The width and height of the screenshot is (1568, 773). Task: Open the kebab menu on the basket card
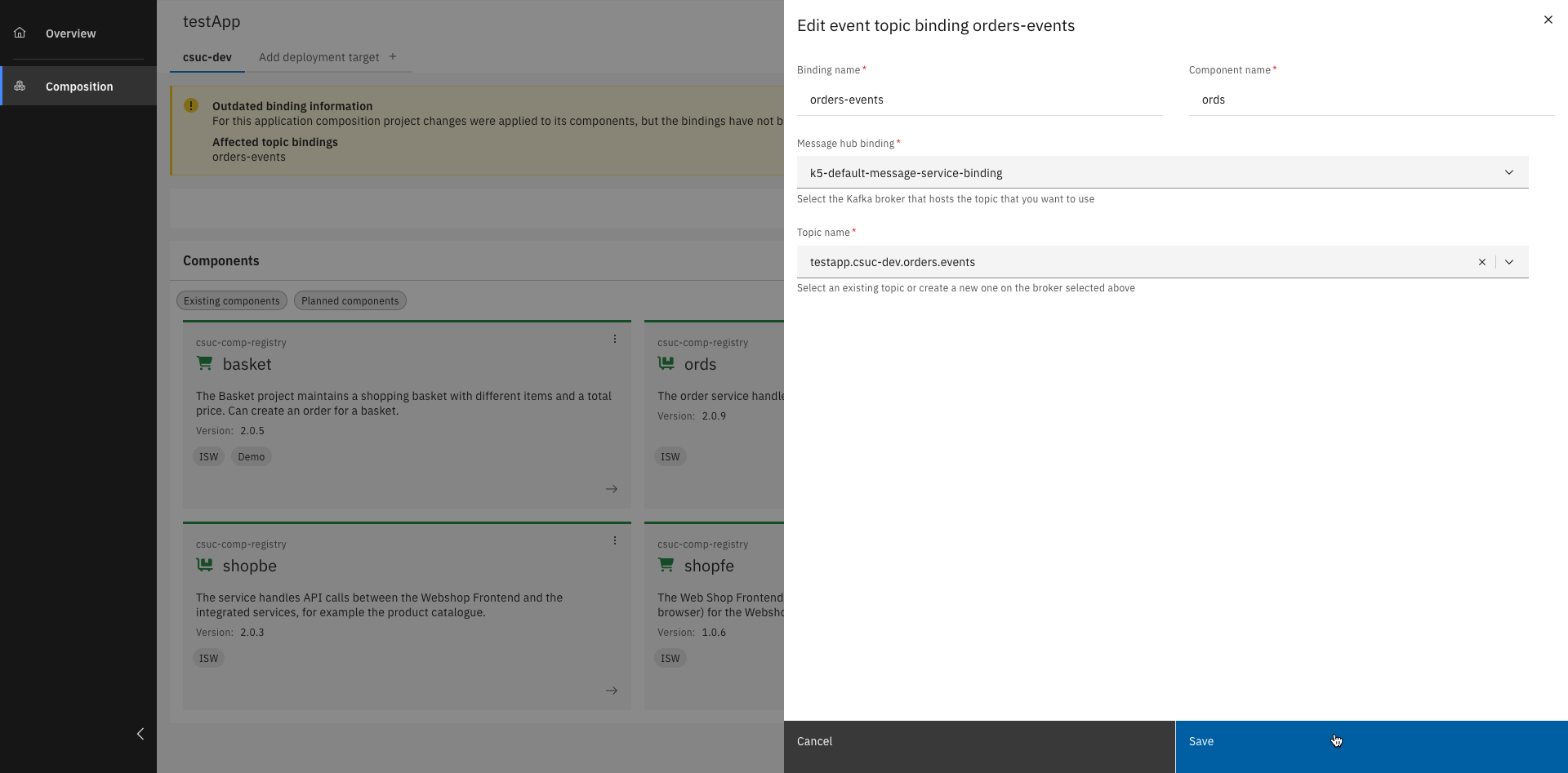[615, 339]
